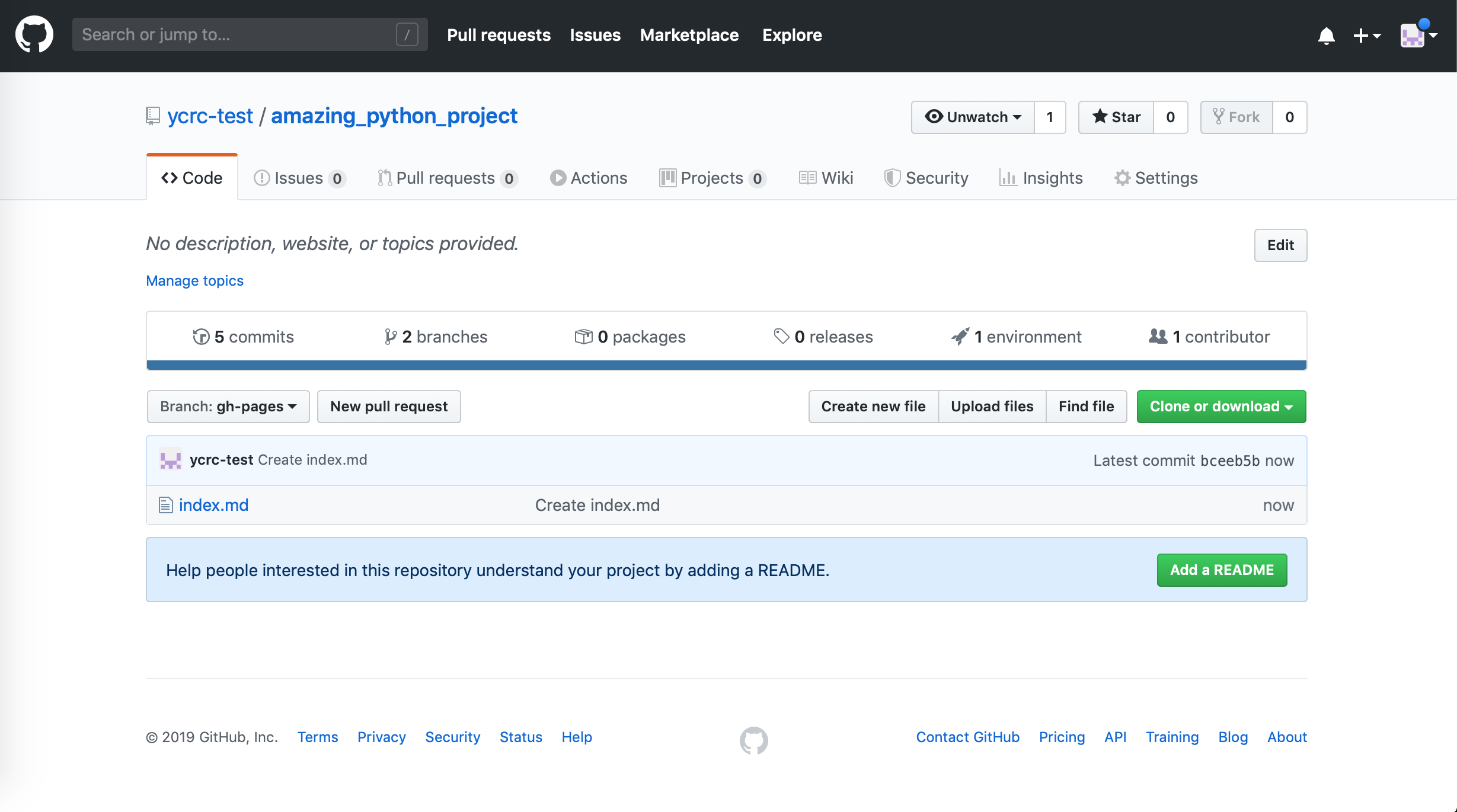Click the Fork button
This screenshot has height=812, width=1457.
coord(1236,117)
